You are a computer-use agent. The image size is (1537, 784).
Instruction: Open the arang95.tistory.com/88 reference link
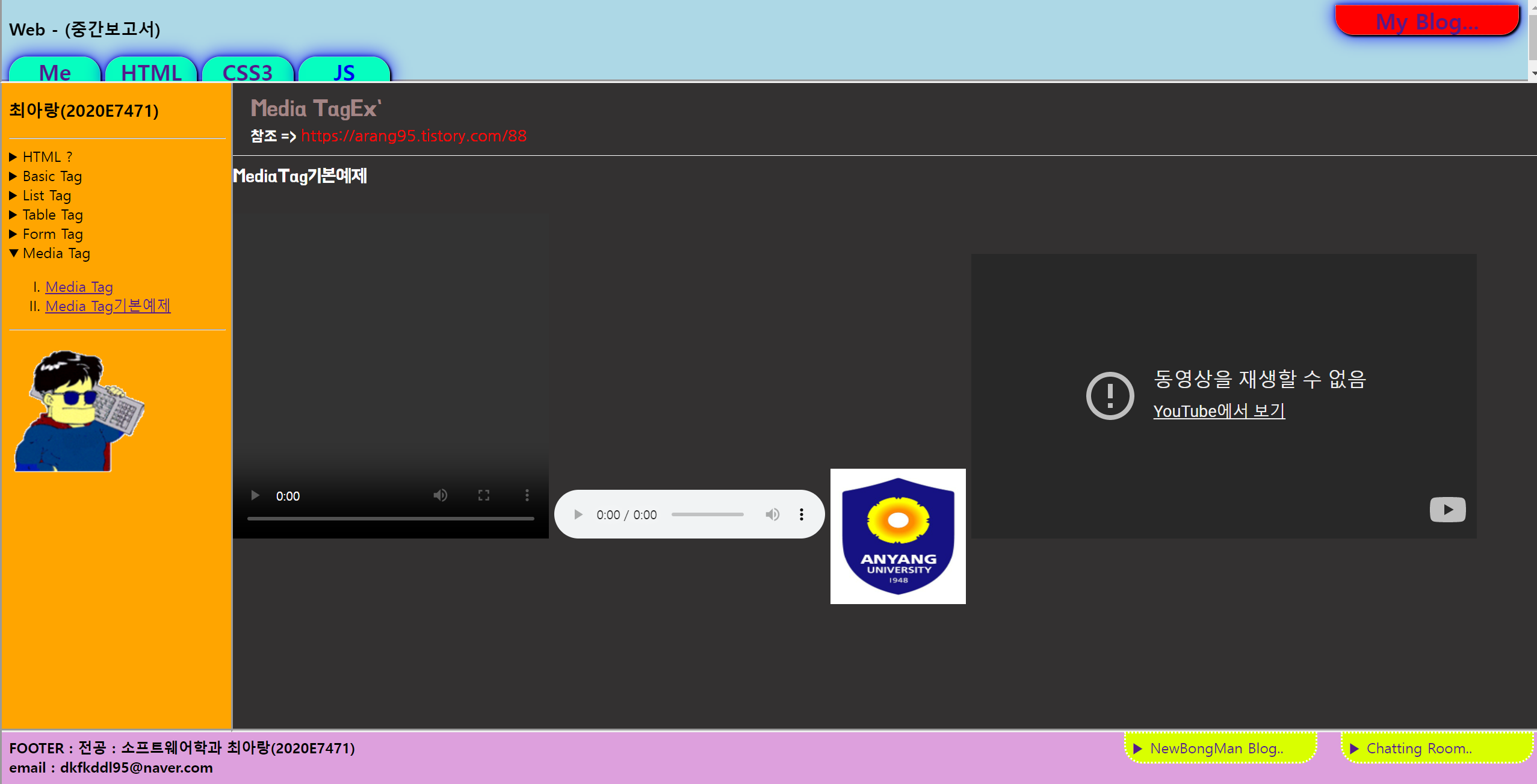(x=413, y=136)
